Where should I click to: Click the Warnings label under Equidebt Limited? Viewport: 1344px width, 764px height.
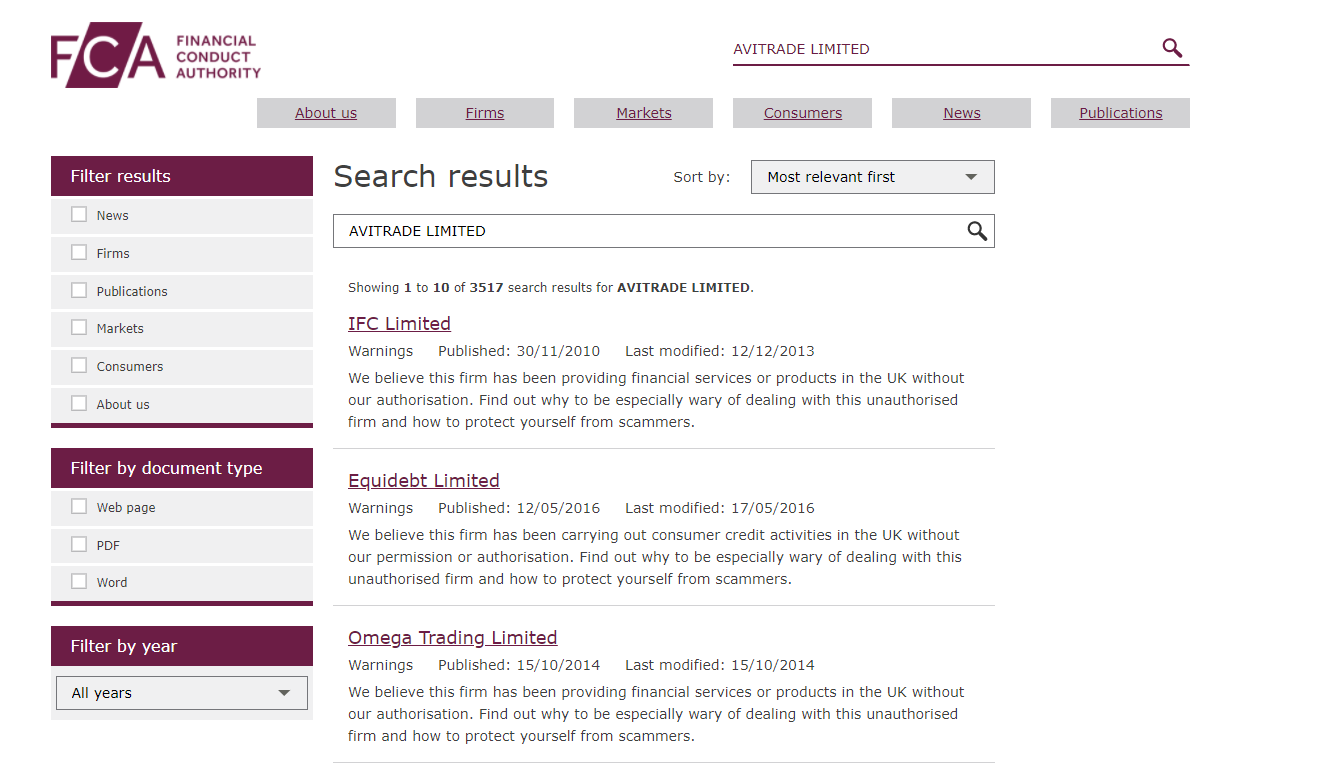tap(381, 508)
